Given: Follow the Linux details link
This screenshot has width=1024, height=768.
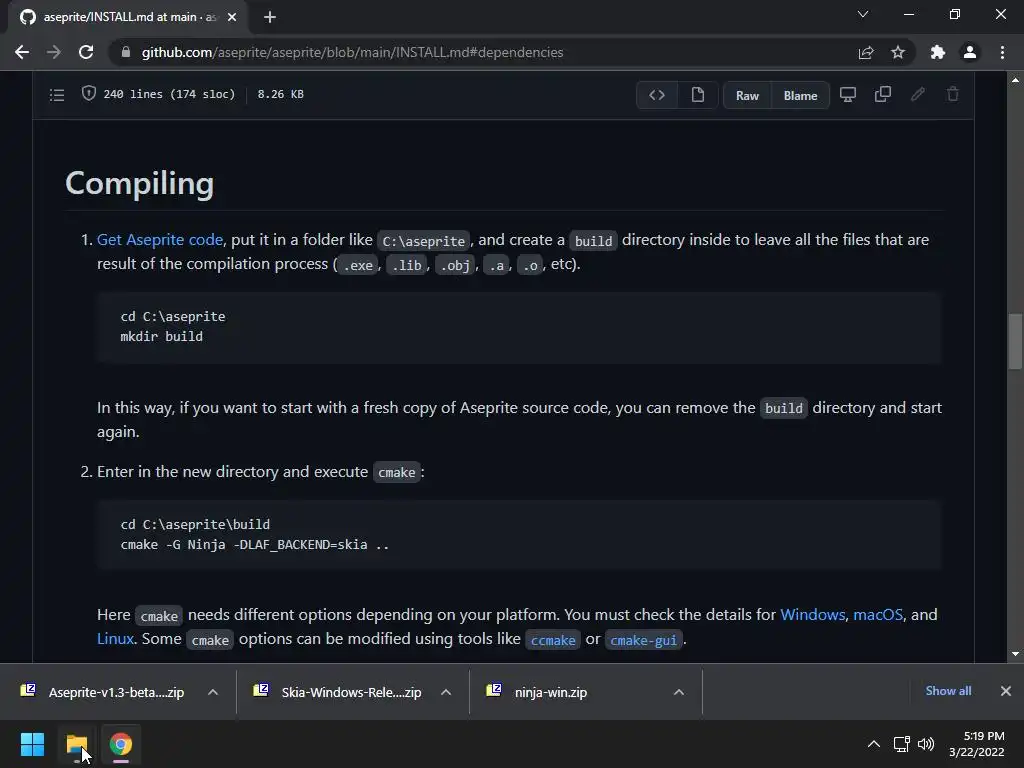Looking at the screenshot, I should coord(115,639).
